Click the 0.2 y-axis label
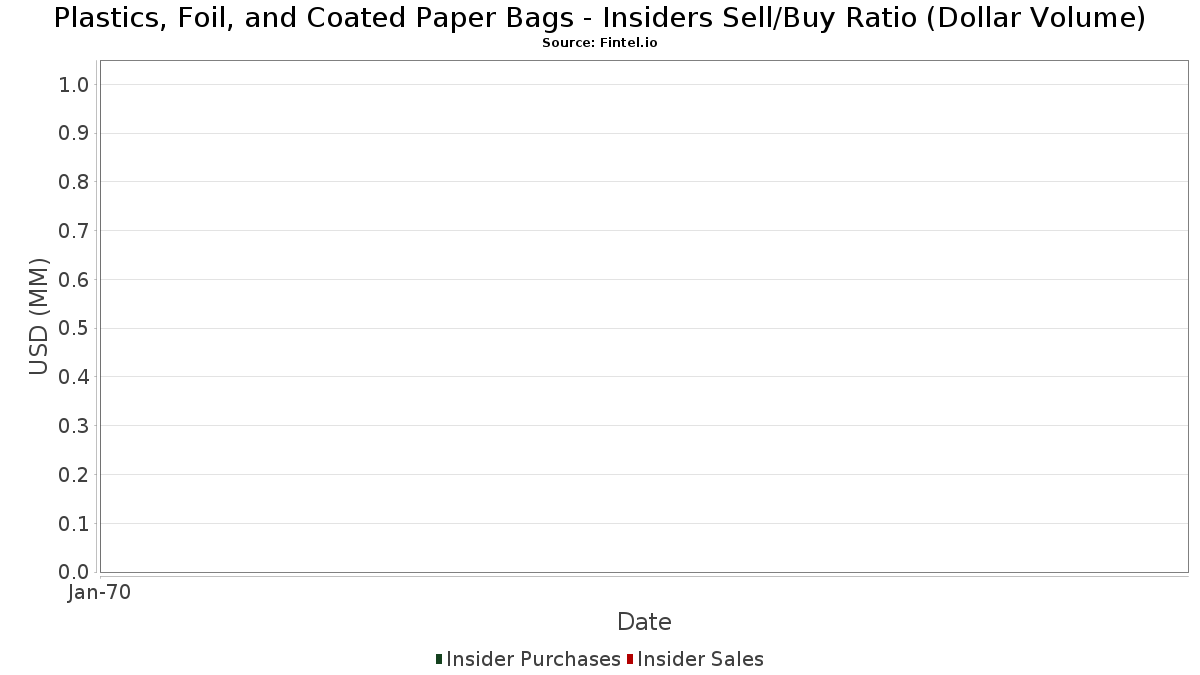This screenshot has width=1200, height=675. pyautogui.click(x=75, y=475)
